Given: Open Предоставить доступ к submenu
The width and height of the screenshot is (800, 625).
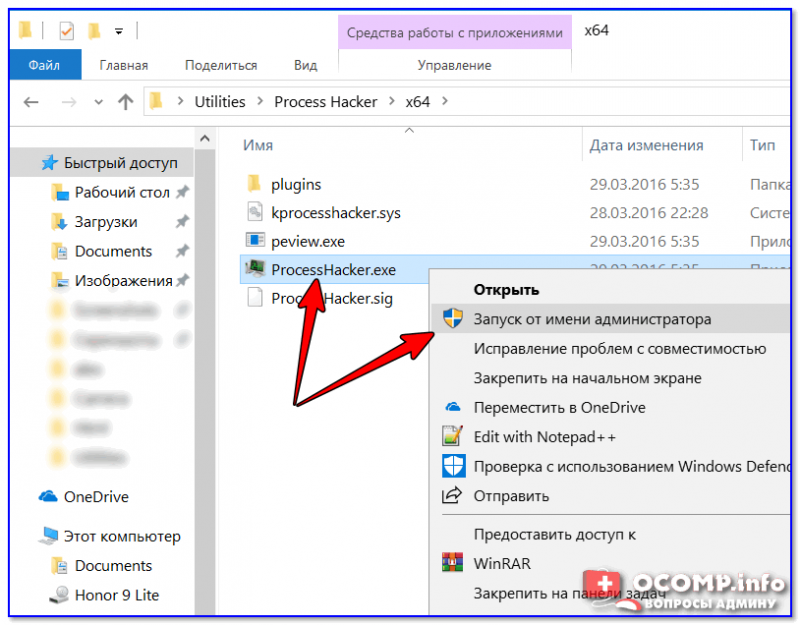Looking at the screenshot, I should [555, 535].
